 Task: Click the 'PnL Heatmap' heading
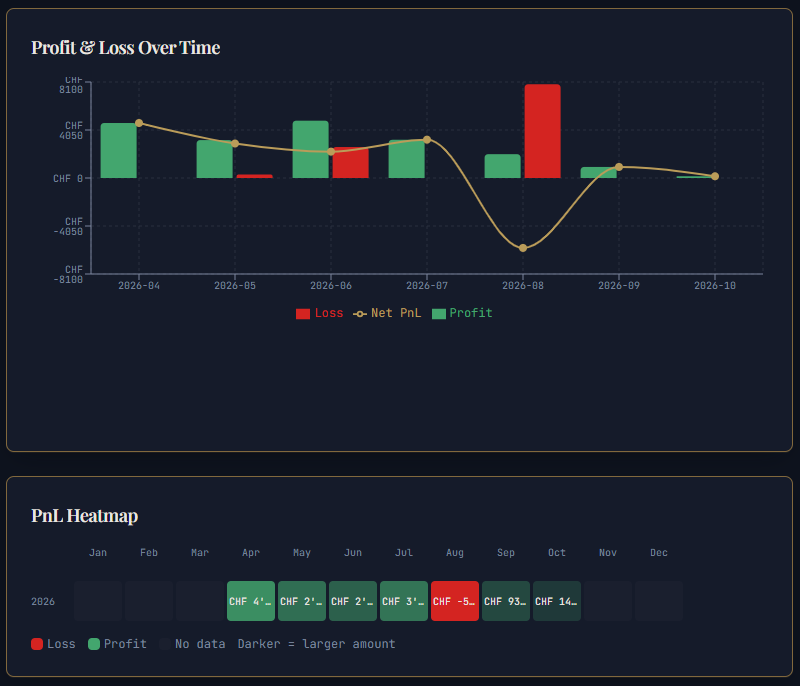pyautogui.click(x=85, y=516)
